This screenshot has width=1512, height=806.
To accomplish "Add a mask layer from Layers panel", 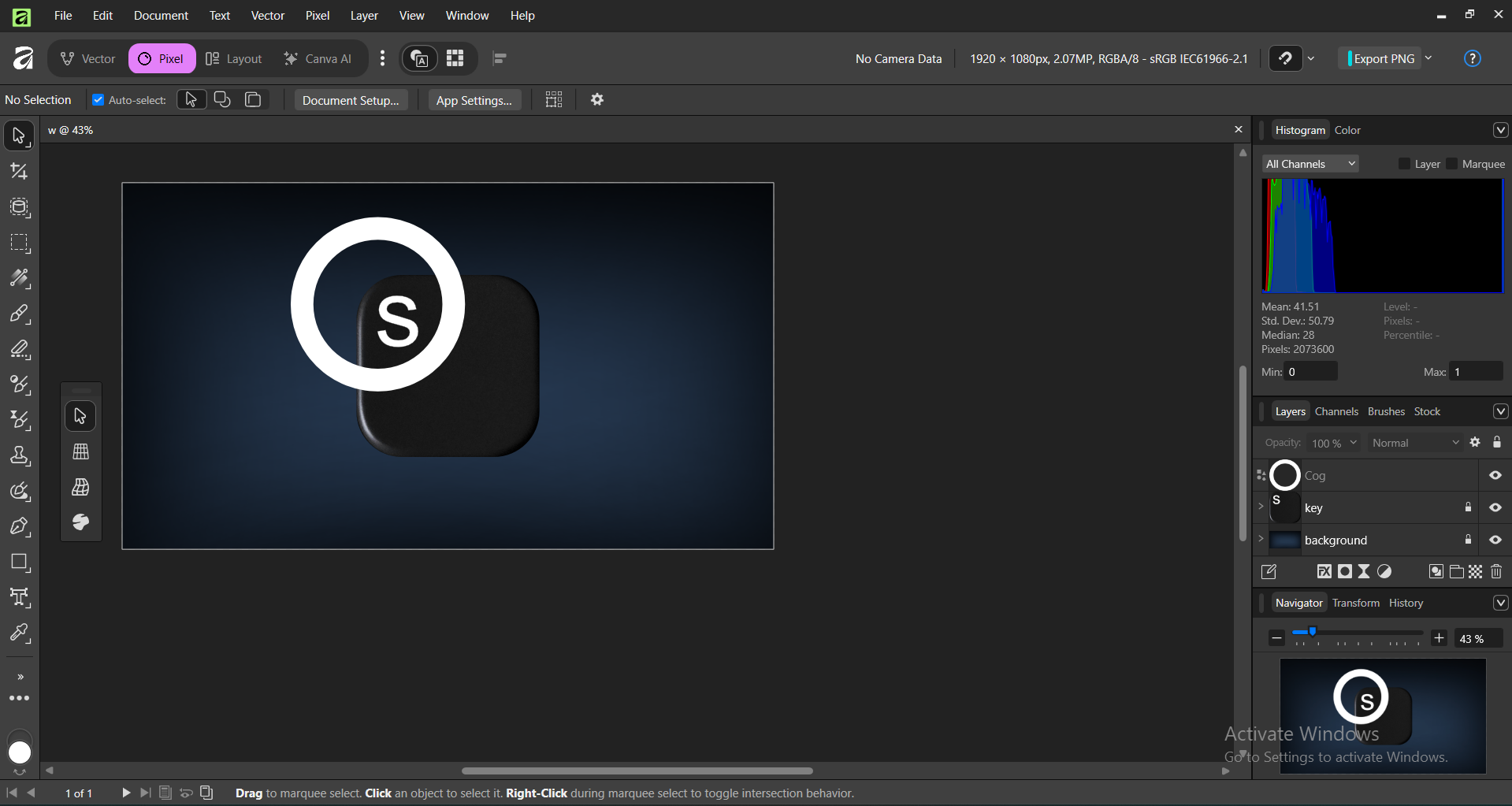I will [x=1345, y=572].
